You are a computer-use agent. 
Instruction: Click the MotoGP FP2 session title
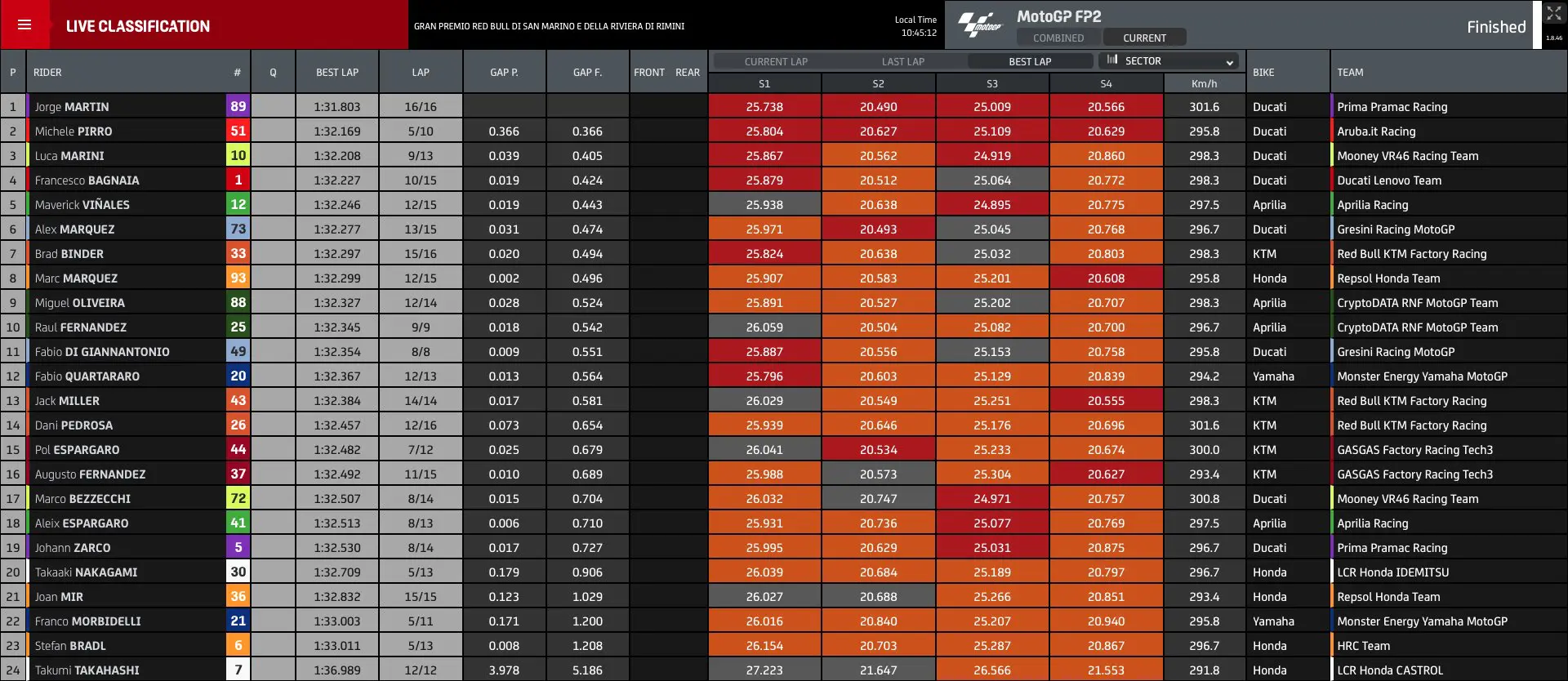pos(1058,16)
